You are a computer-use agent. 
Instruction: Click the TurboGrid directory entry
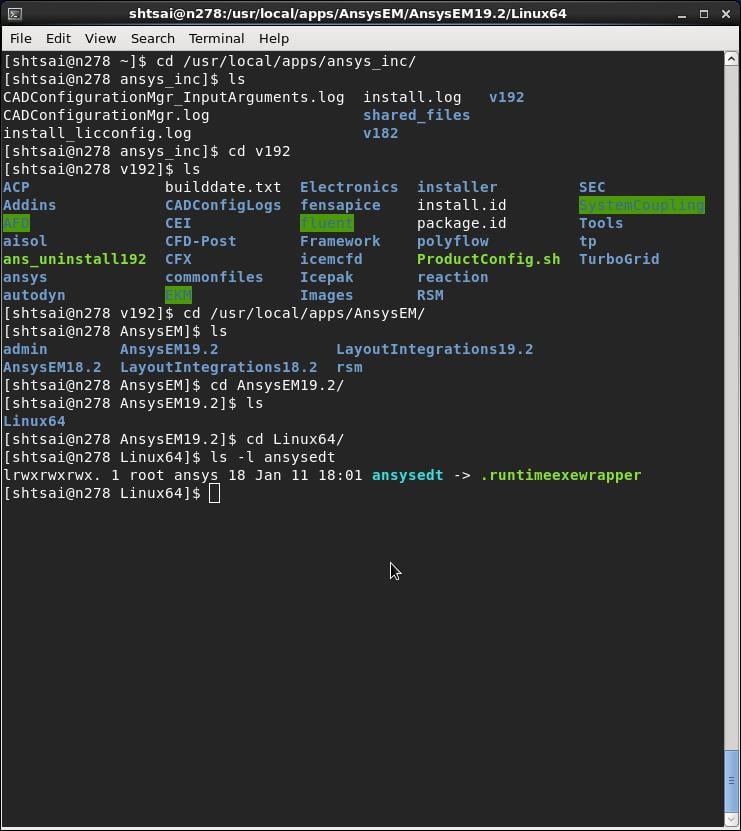pyautogui.click(x=619, y=259)
